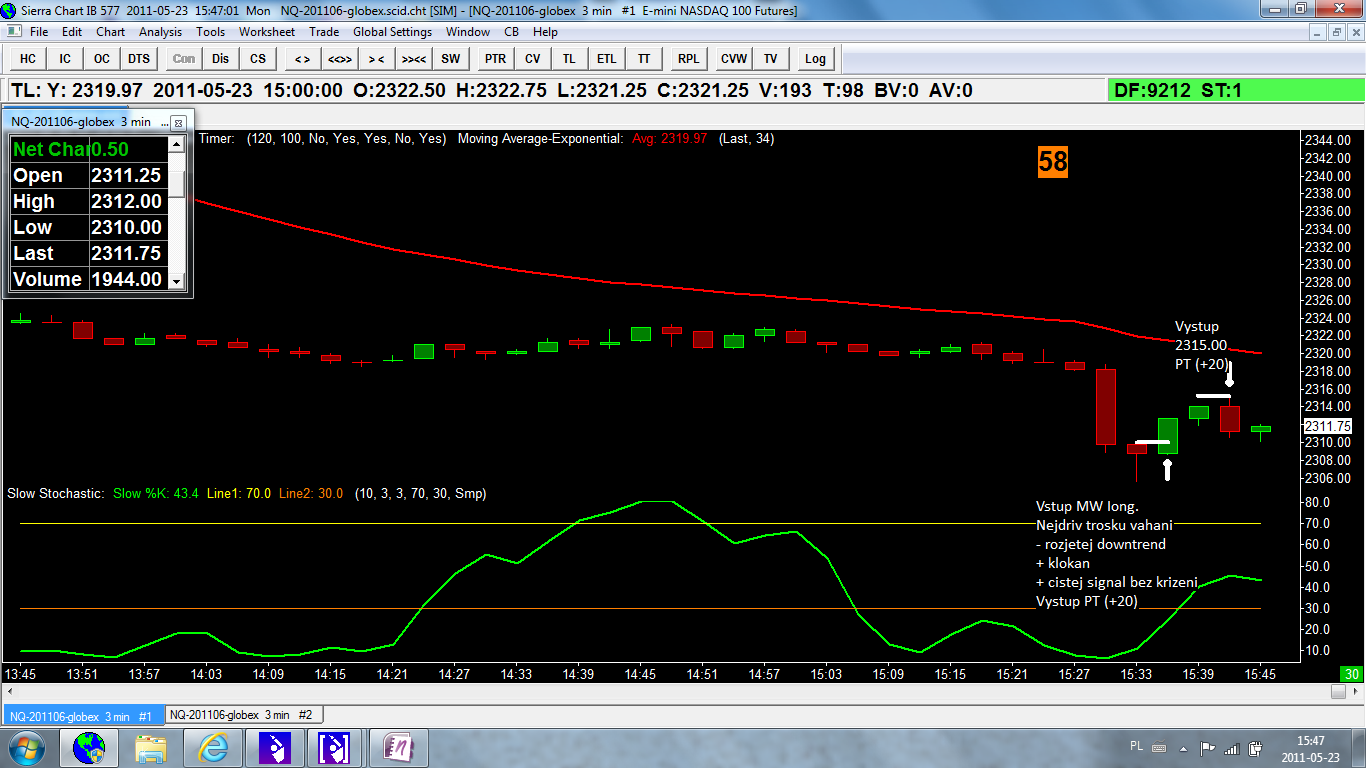Click the PTR pointer tool button
The image size is (1366, 768).
click(x=495, y=59)
